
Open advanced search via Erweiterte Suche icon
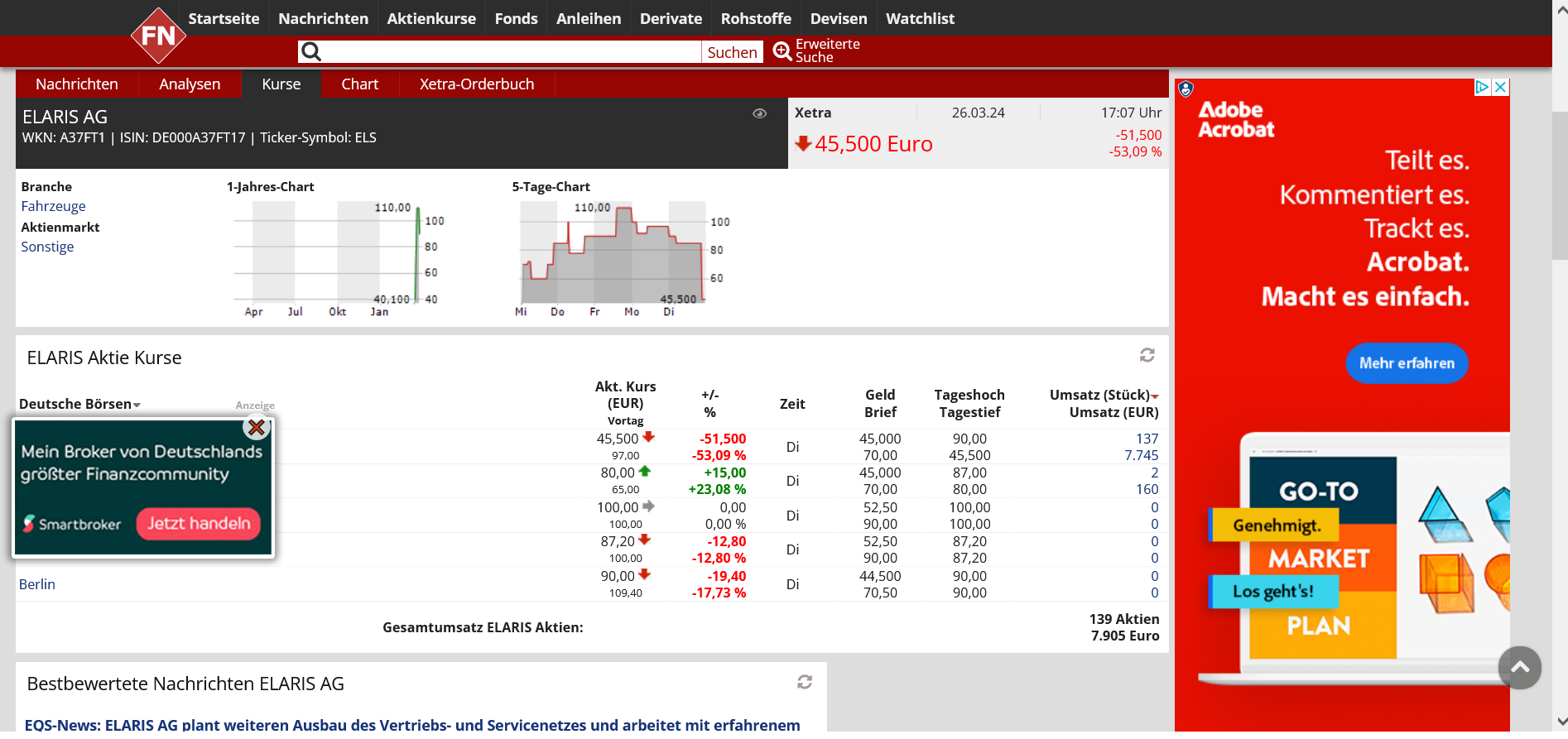[x=782, y=51]
